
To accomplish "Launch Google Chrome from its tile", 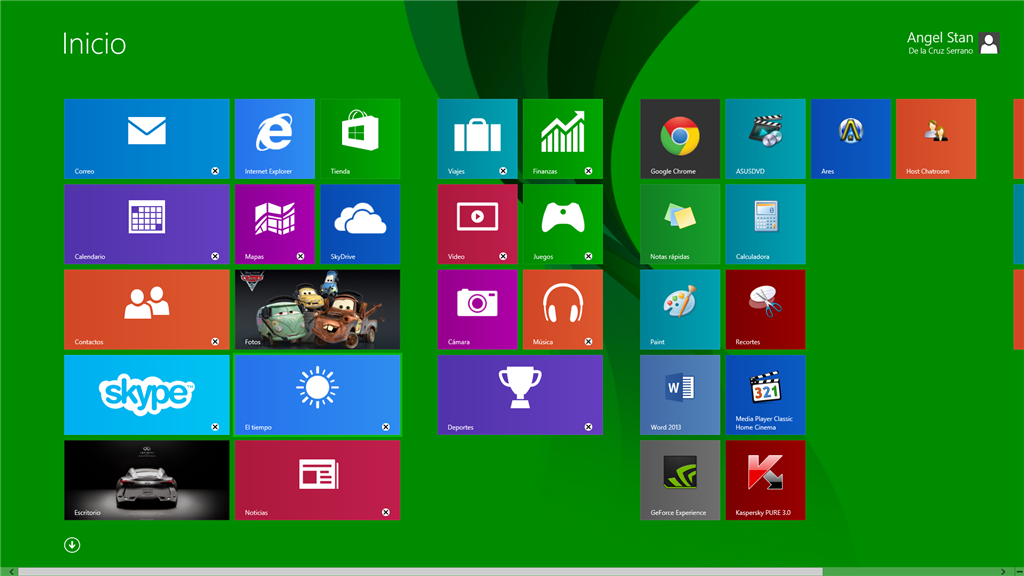I will [x=680, y=138].
